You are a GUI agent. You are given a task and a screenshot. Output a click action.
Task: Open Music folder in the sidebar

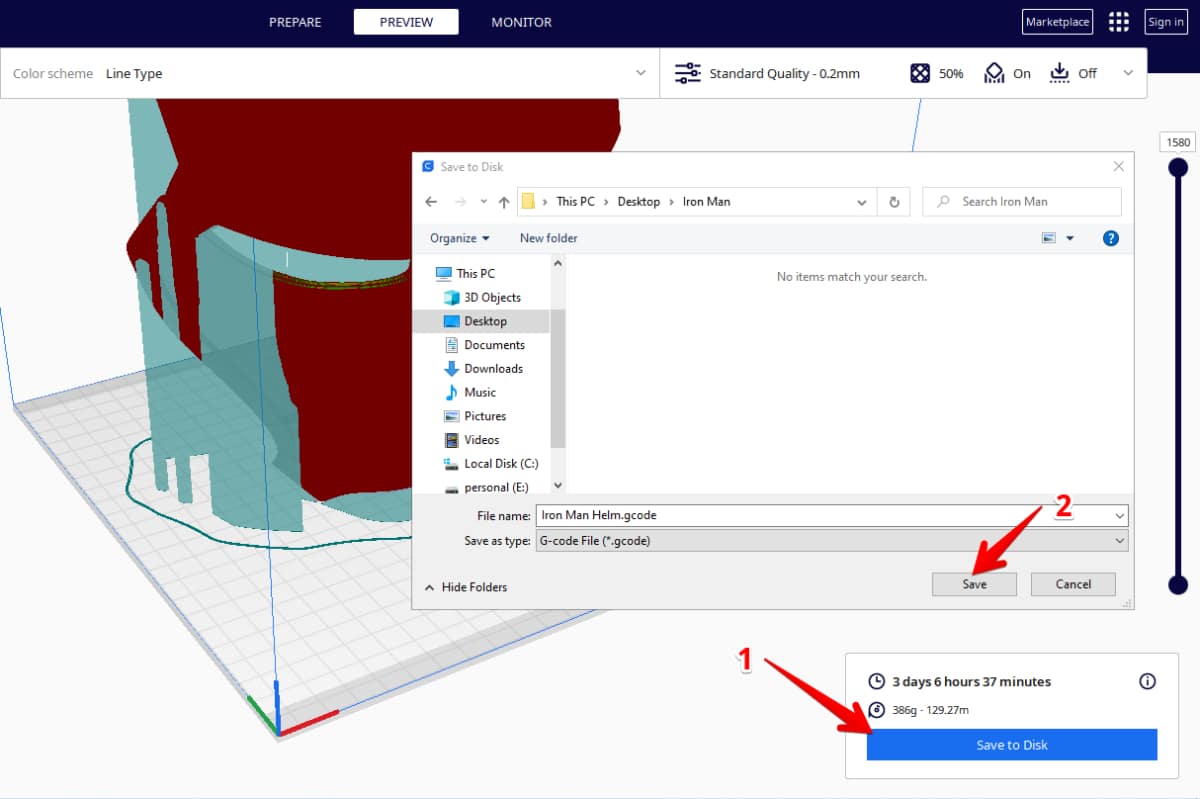480,393
